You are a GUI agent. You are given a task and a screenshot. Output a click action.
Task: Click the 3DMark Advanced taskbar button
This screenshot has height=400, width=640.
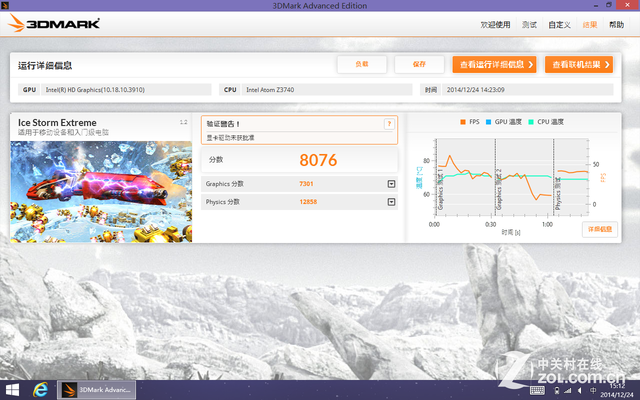(x=96, y=390)
